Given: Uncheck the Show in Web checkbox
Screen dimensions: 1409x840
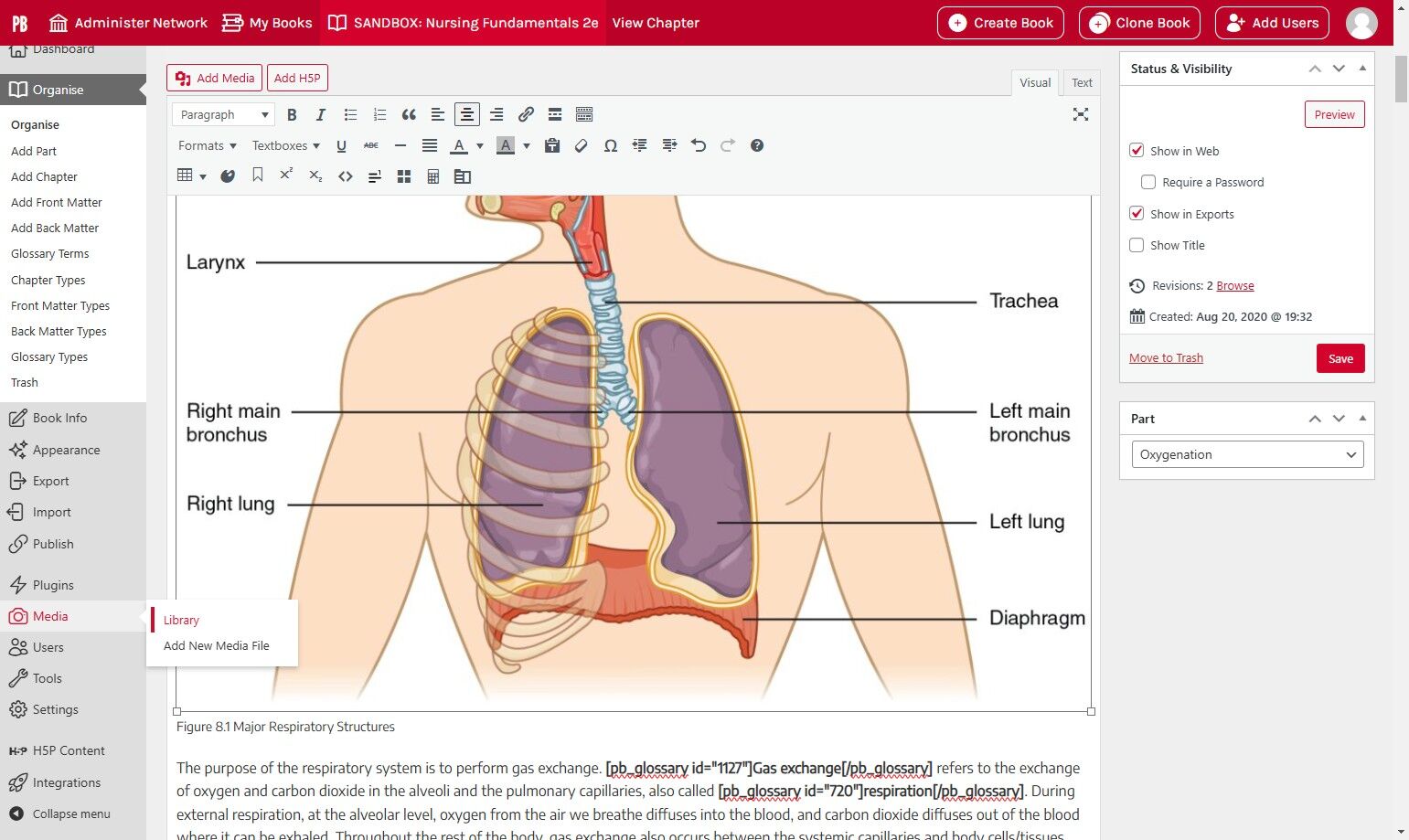Looking at the screenshot, I should (x=1137, y=151).
